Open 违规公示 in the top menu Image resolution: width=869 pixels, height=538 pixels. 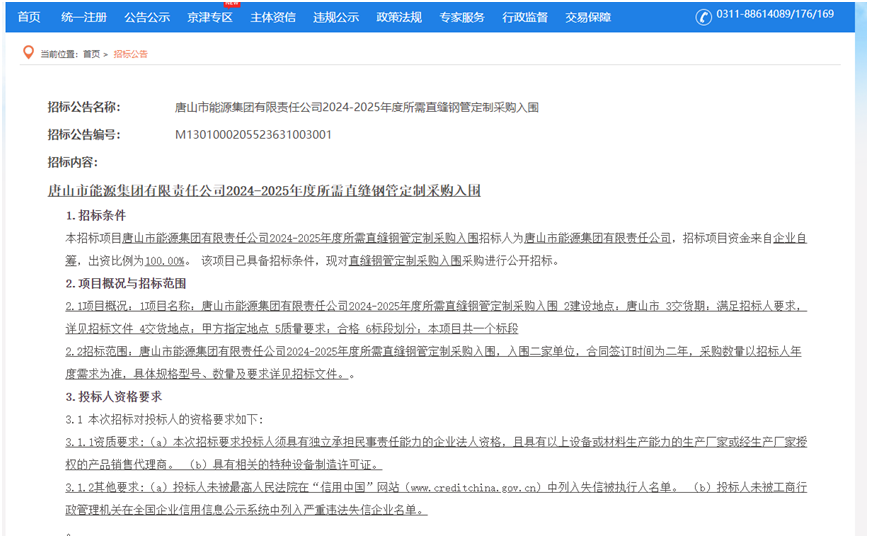(x=336, y=17)
